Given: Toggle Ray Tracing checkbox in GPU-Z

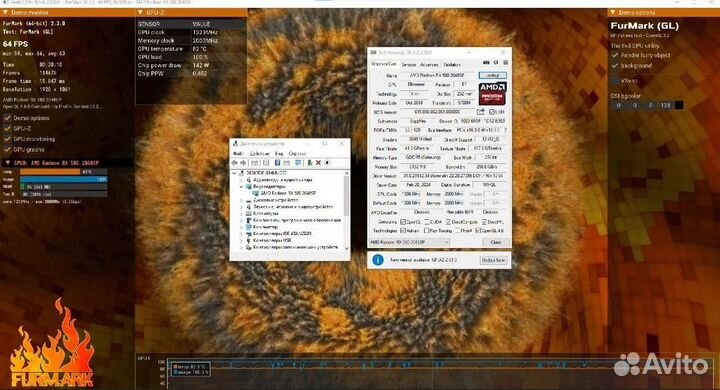Looking at the screenshot, I should [x=426, y=231].
